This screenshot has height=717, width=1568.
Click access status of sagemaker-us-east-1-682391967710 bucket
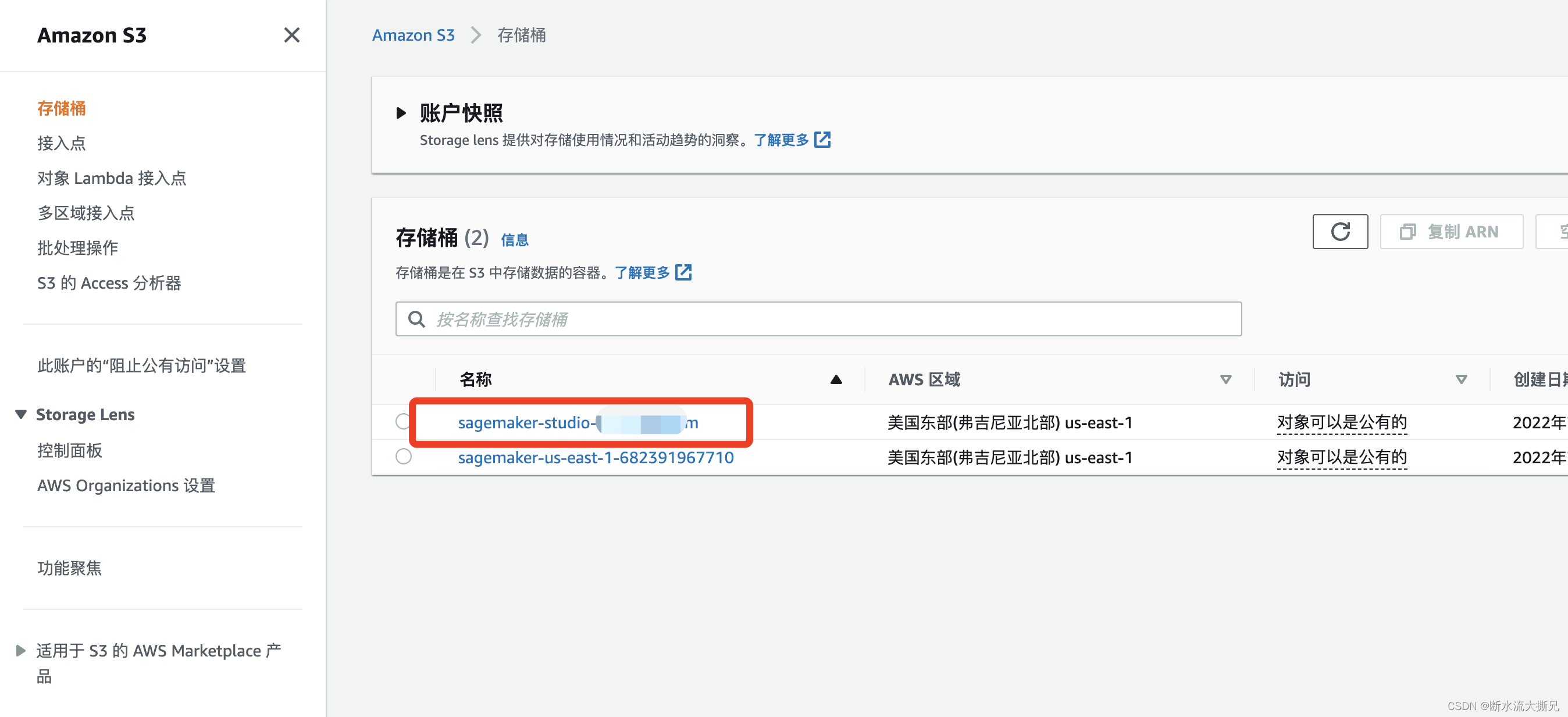point(1342,457)
